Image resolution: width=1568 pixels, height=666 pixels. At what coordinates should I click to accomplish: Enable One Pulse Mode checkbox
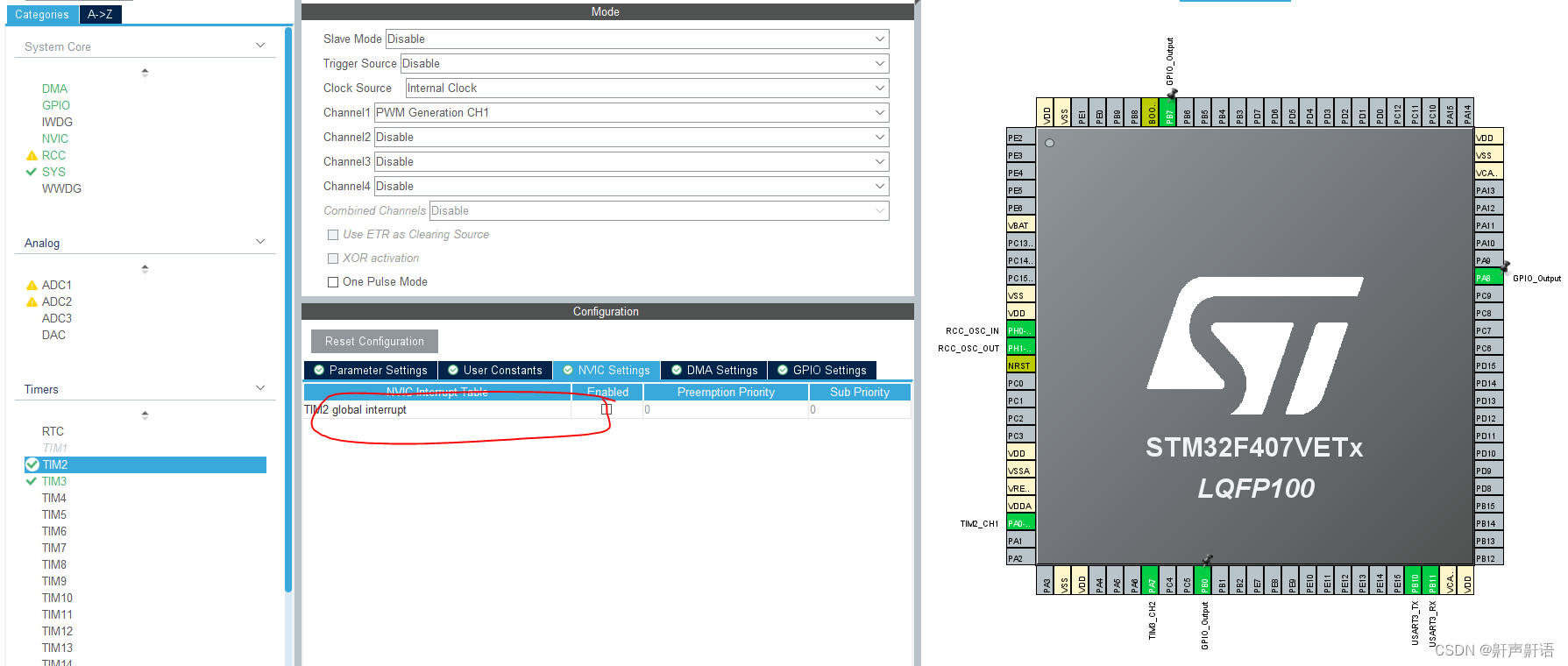(x=333, y=282)
